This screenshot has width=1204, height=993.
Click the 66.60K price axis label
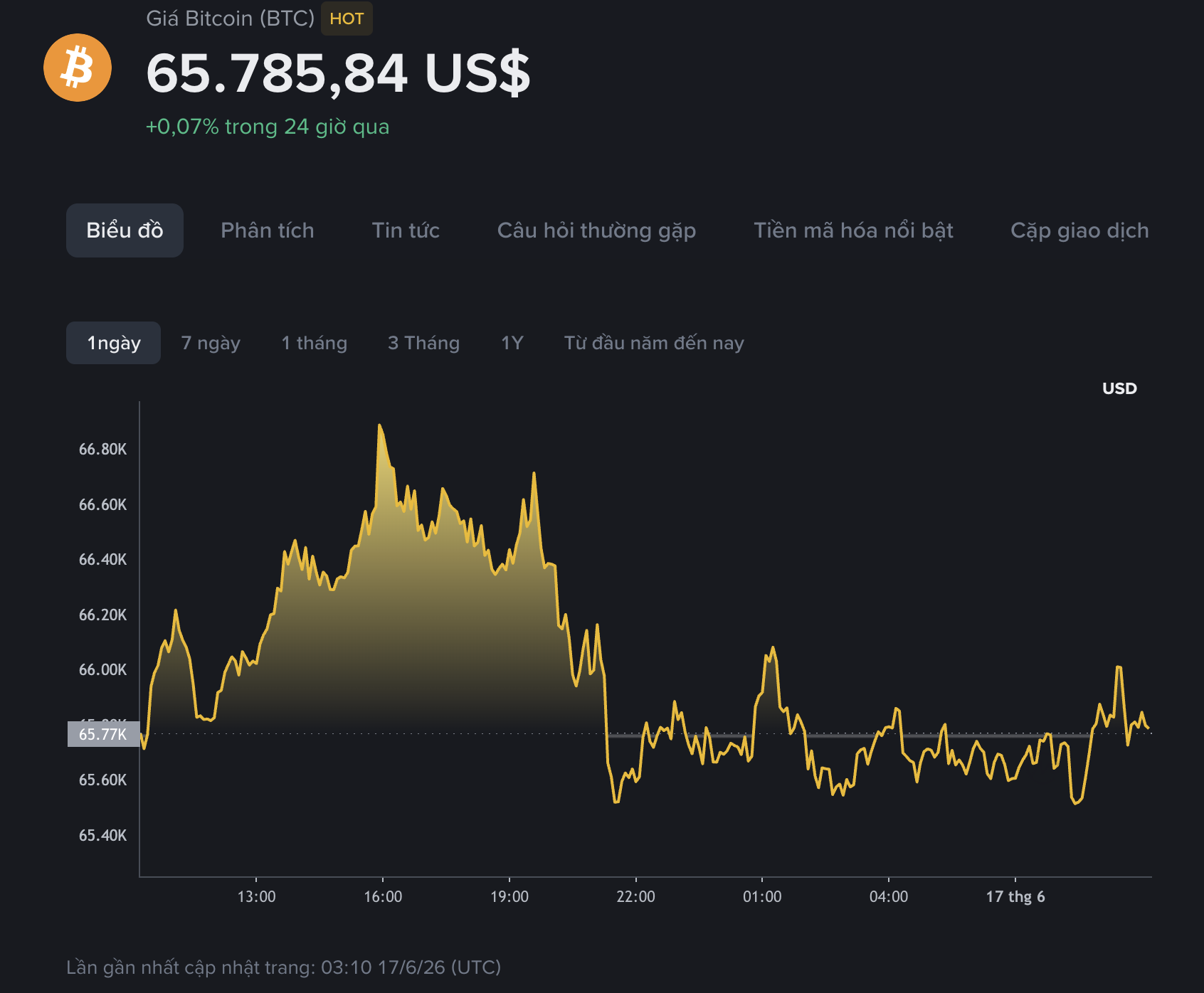point(102,504)
